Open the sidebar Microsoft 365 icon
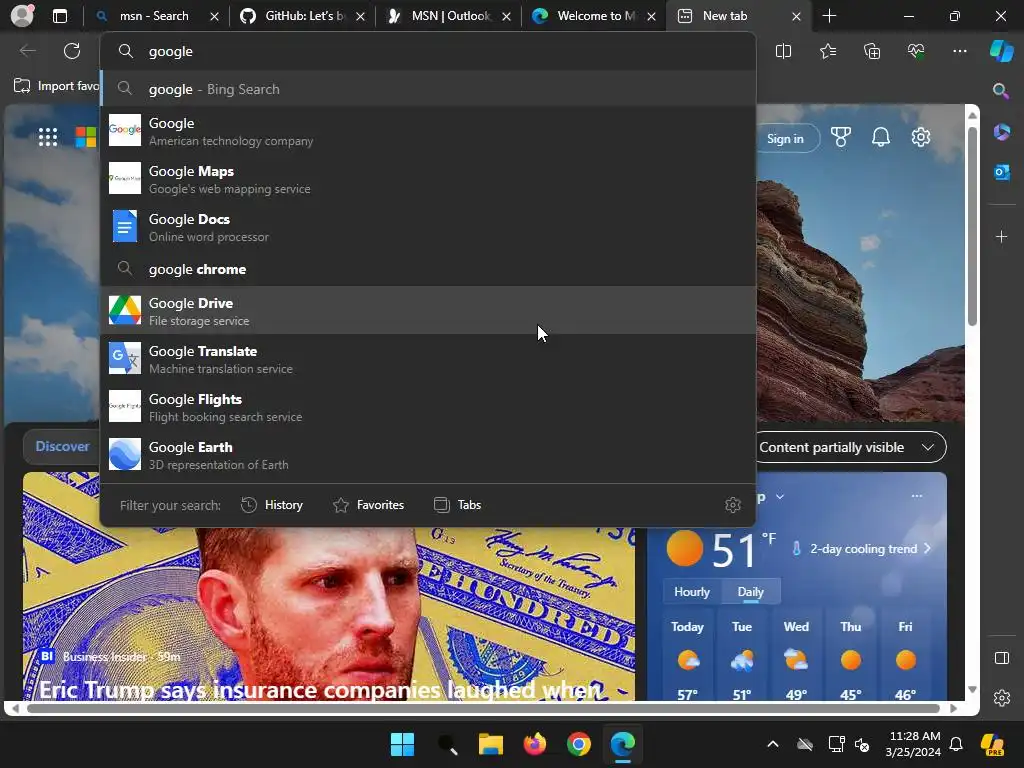The image size is (1024, 768). (1001, 132)
